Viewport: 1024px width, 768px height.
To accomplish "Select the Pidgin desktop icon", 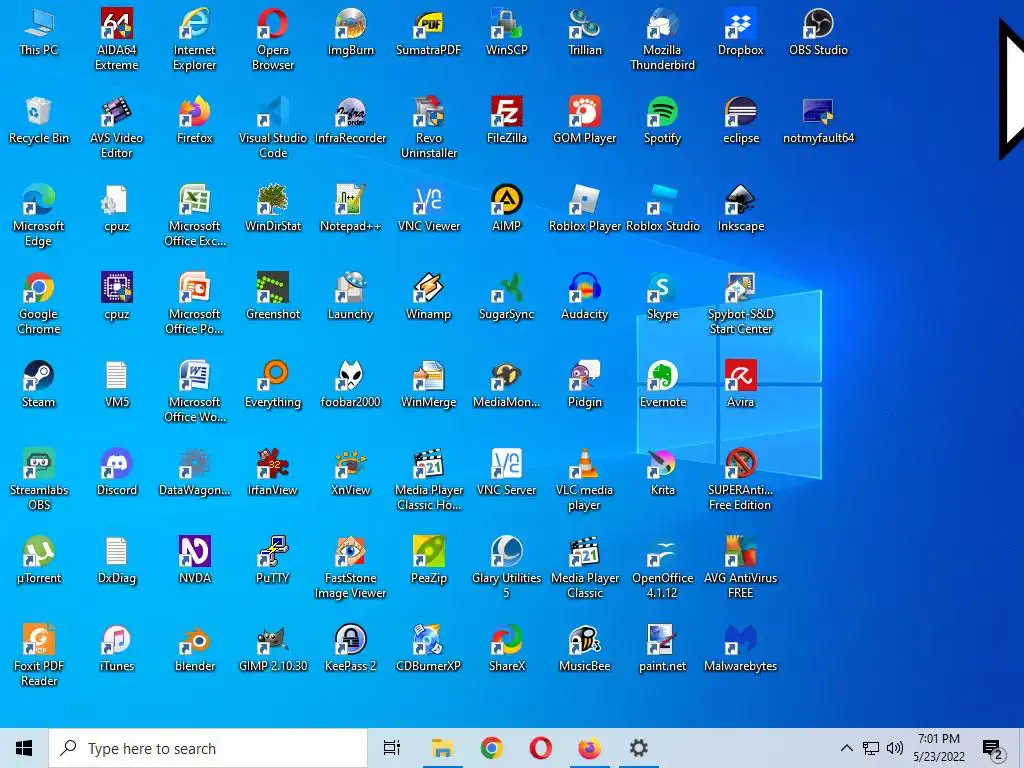I will point(584,385).
